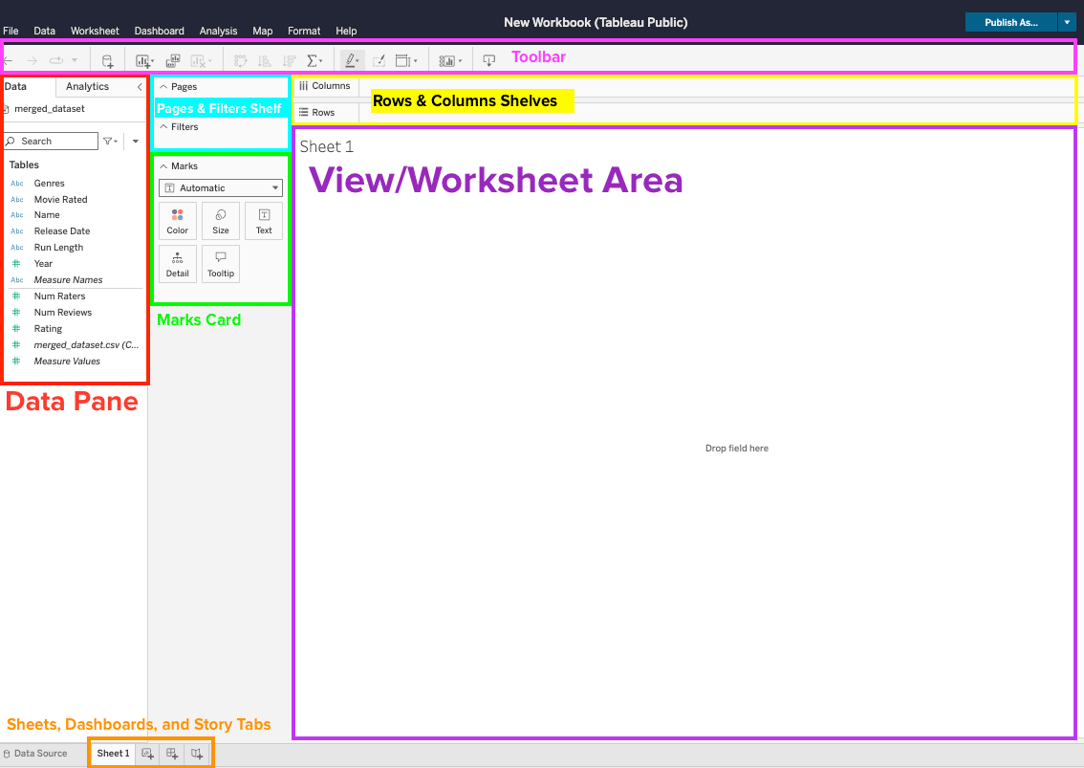Image resolution: width=1084 pixels, height=768 pixels.
Task: Click the Clear Sheet toolbar icon
Action: [200, 61]
